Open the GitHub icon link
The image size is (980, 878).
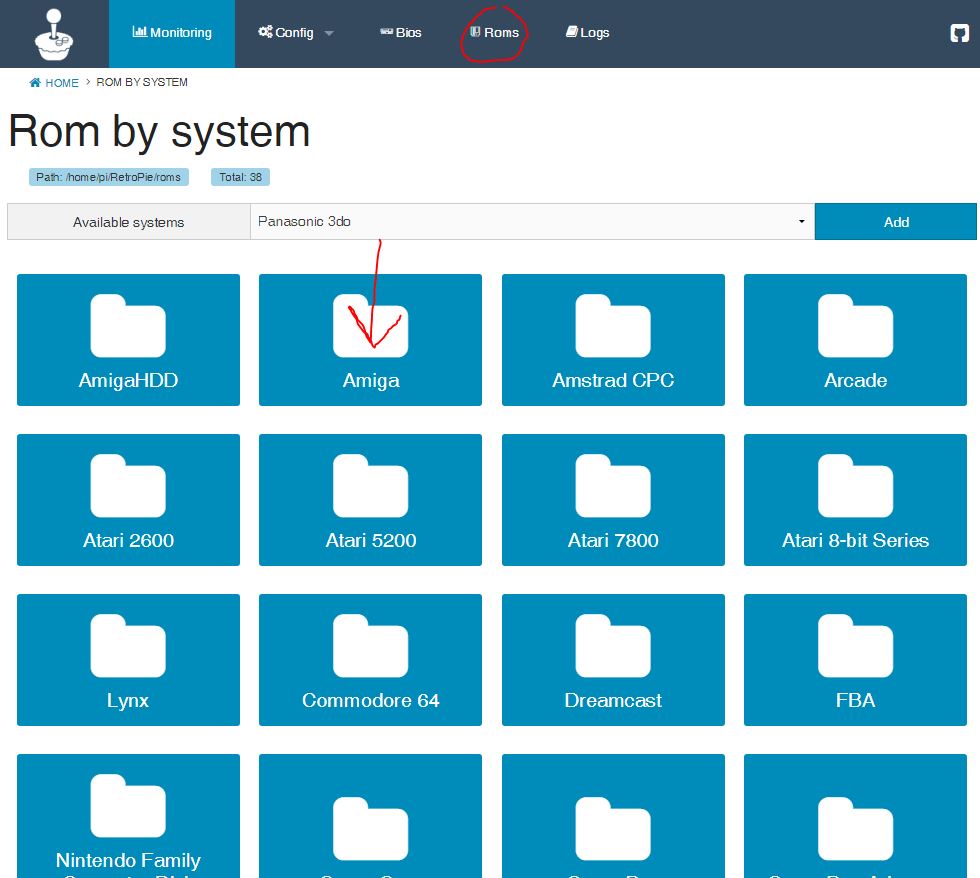959,33
